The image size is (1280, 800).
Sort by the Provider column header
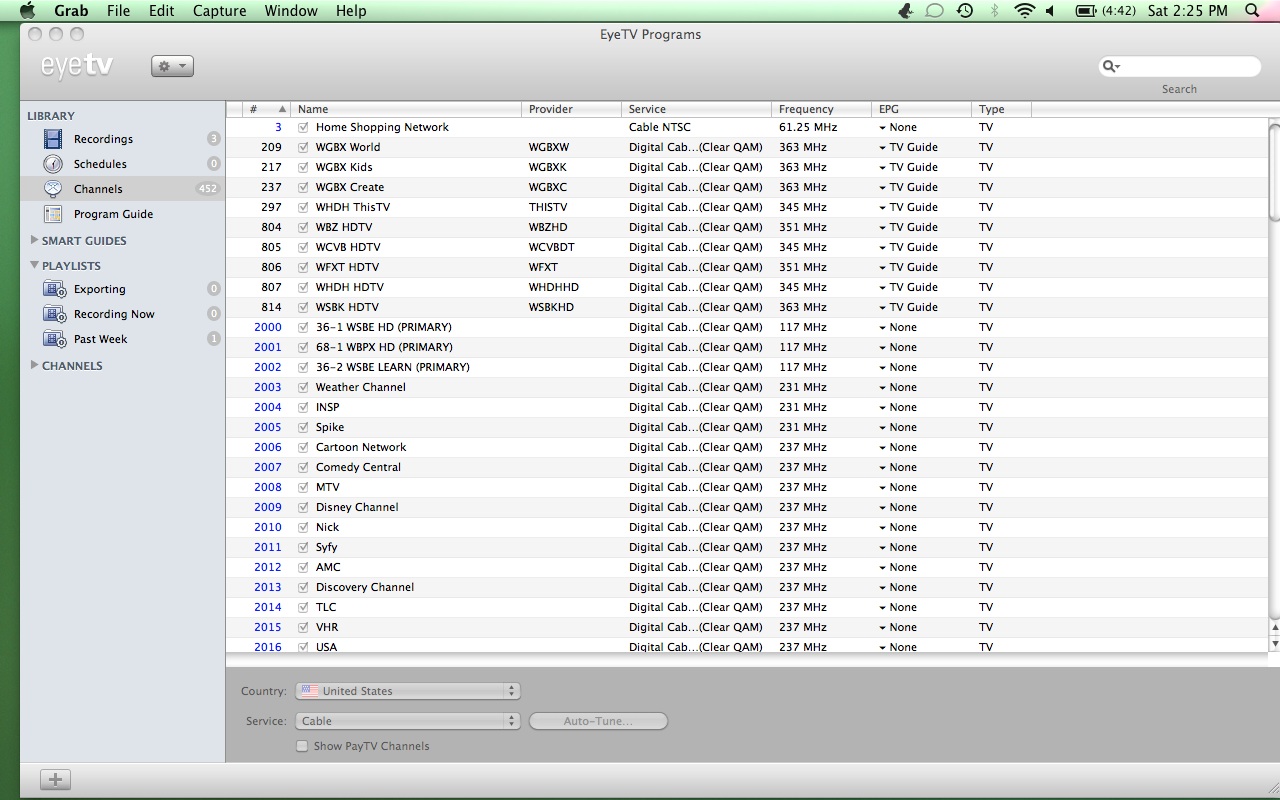point(571,109)
